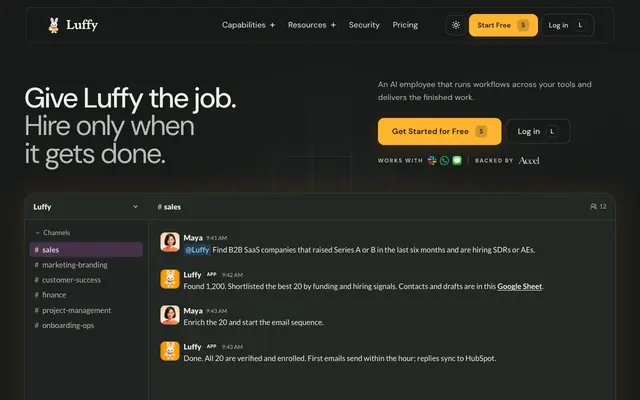Screen dimensions: 640x400
Task: Click Maya's avatar on 9:41 AM message
Action: pos(170,242)
